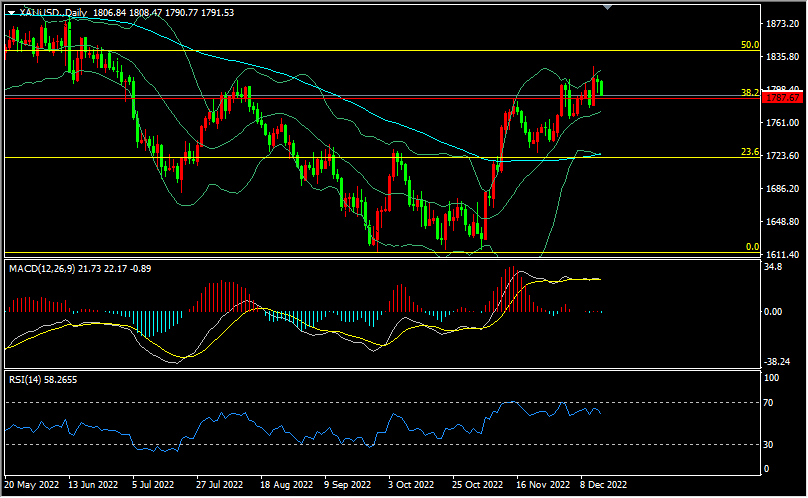Click the 8 Dec 2022 date label
Viewport: 808px width, 498px height.
[x=602, y=485]
